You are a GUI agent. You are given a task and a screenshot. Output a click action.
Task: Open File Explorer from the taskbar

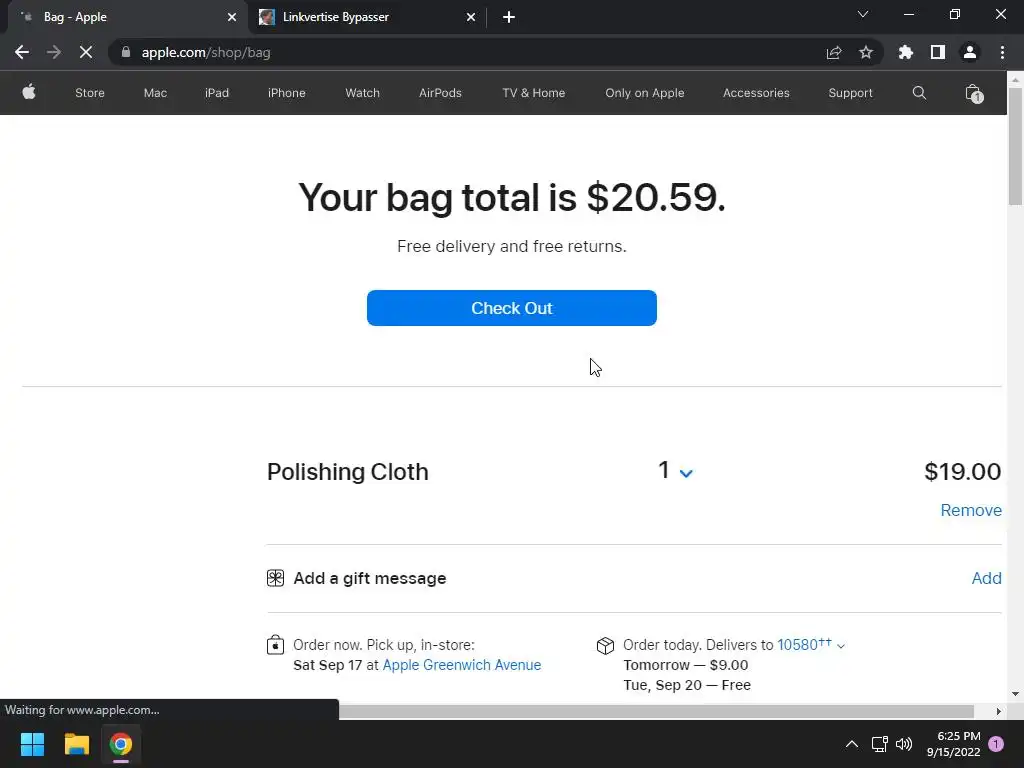76,744
